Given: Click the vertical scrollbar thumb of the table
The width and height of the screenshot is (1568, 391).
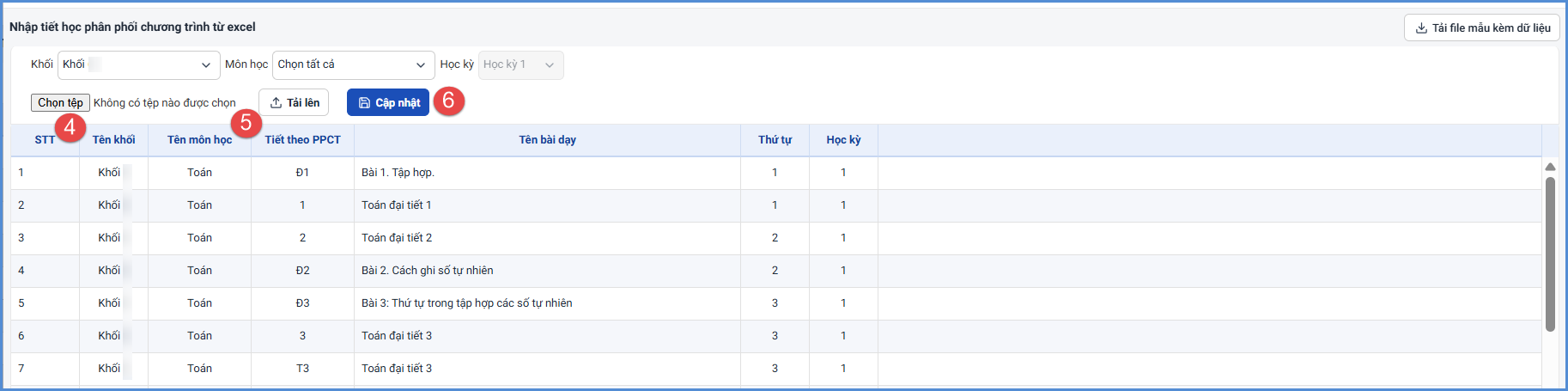Looking at the screenshot, I should 1550,254.
